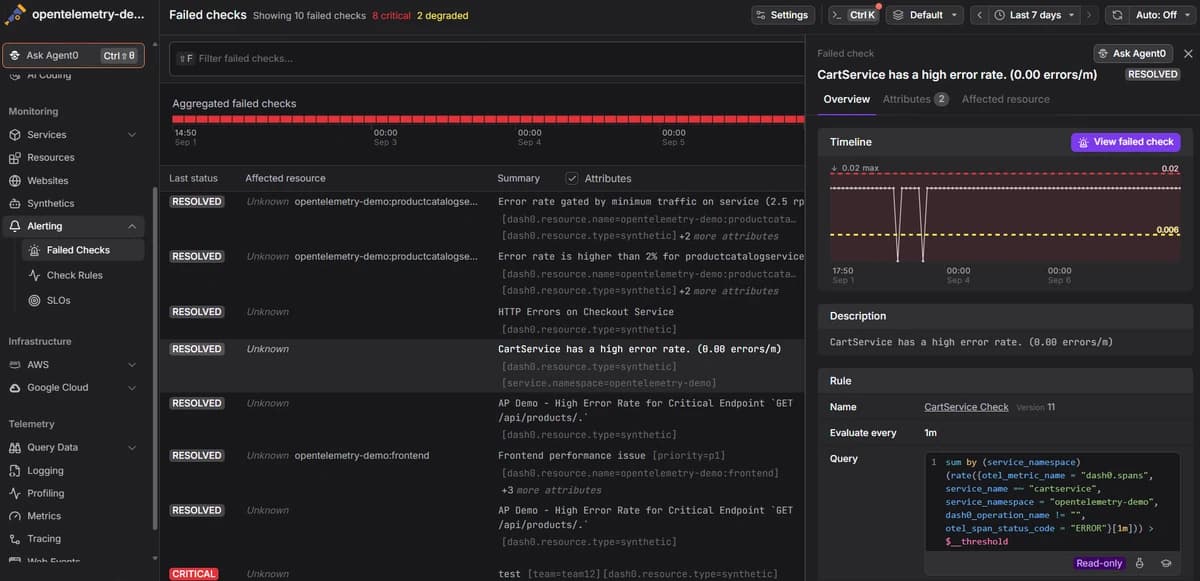The width and height of the screenshot is (1200, 581).
Task: Expand the AWS submenu chevron
Action: (x=132, y=365)
